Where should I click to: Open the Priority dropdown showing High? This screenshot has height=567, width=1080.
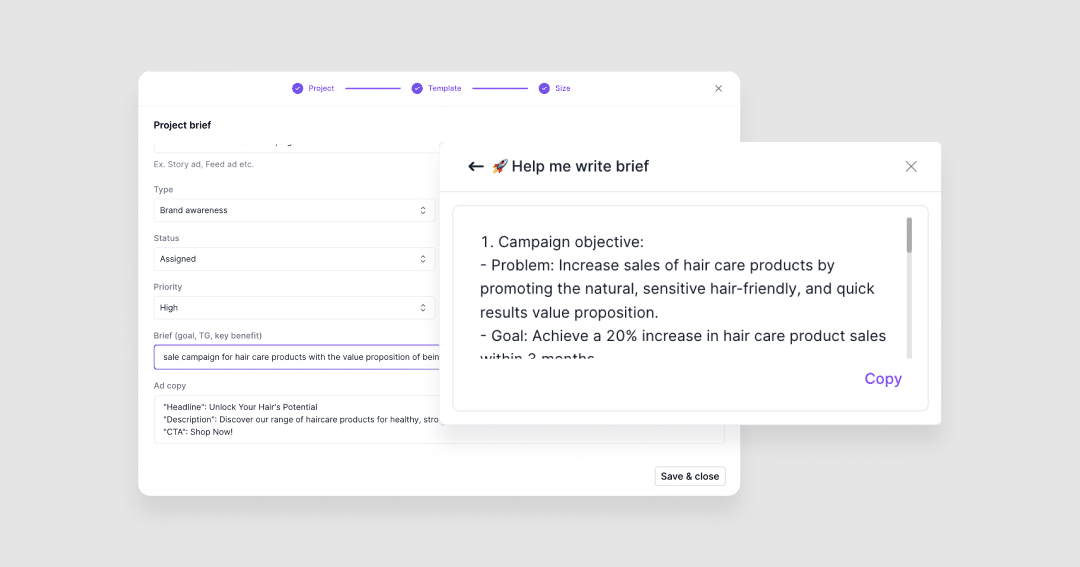(x=294, y=308)
